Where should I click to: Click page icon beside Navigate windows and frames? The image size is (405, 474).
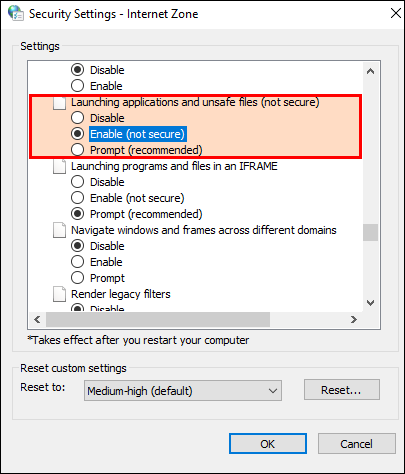click(59, 230)
